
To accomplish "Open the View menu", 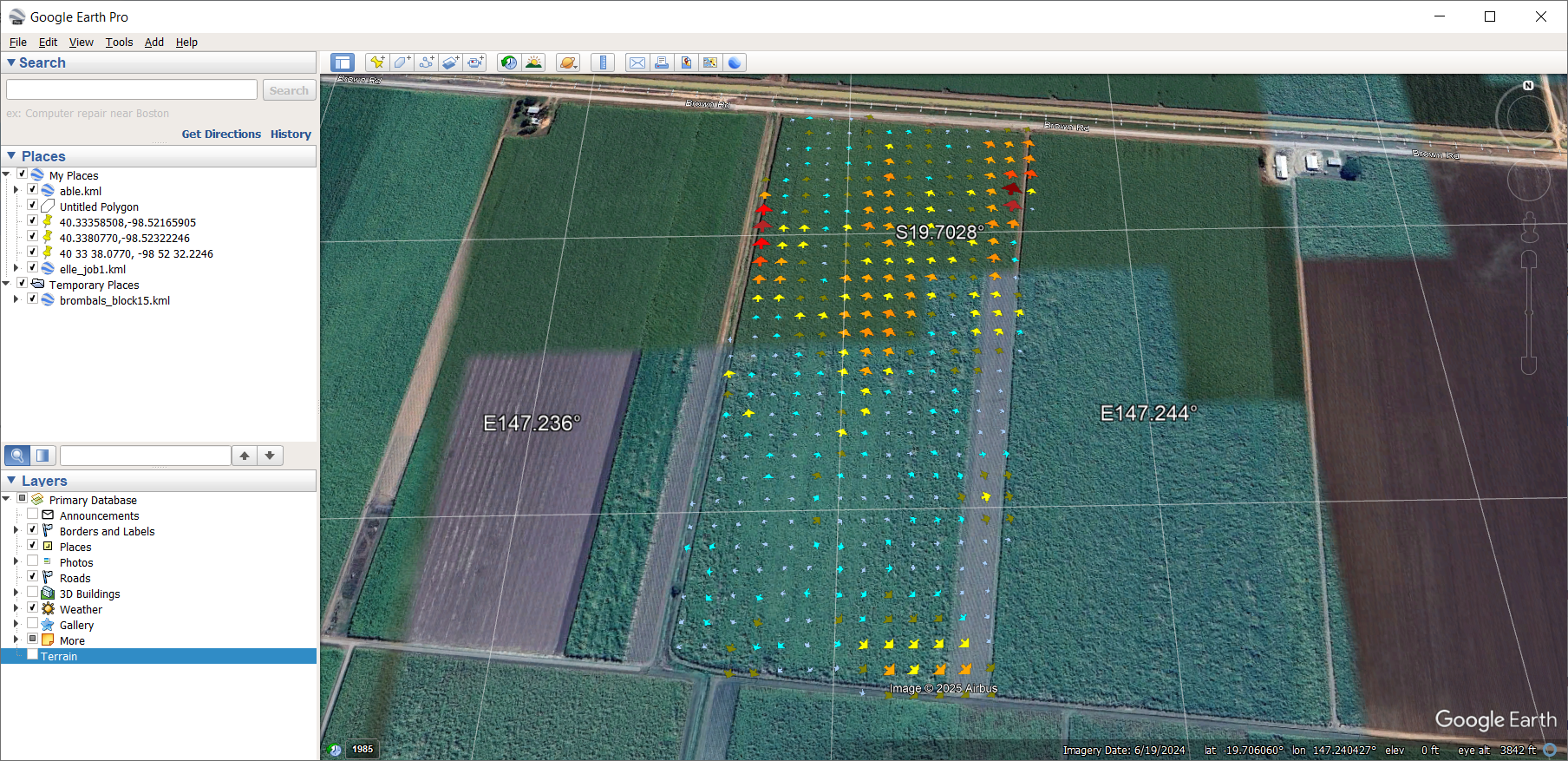I will click(81, 42).
